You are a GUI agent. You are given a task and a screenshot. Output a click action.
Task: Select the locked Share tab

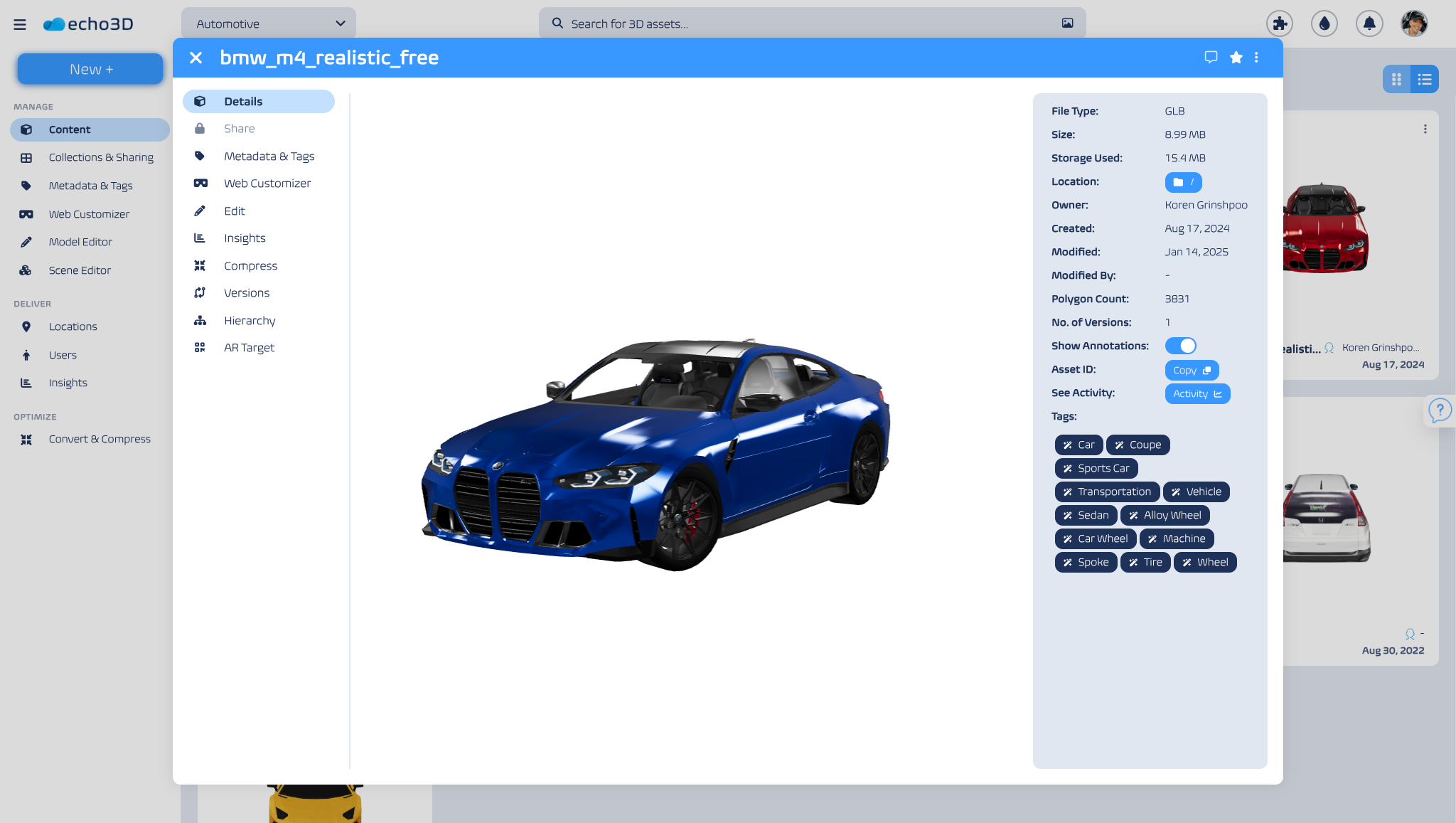259,129
